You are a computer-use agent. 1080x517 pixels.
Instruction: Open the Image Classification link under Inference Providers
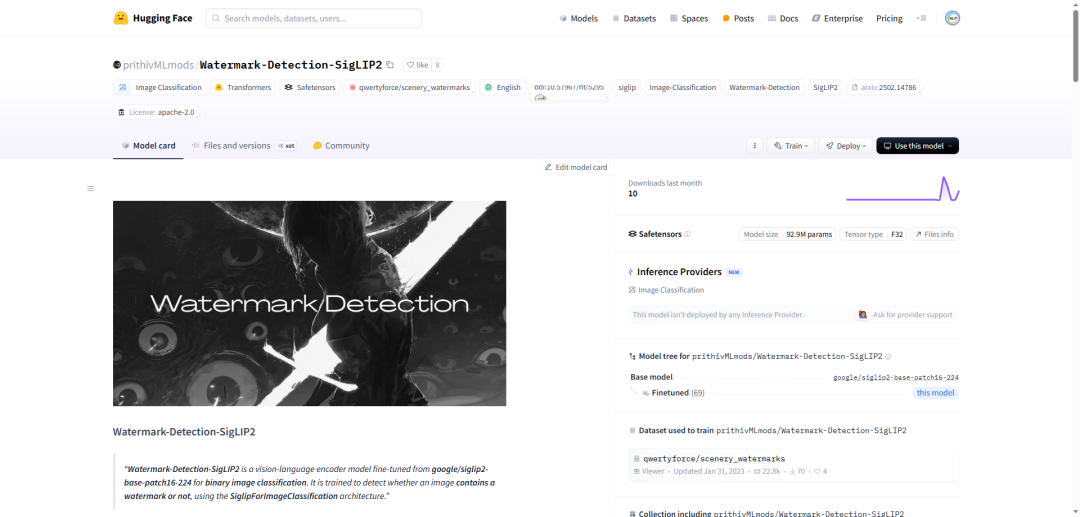click(x=666, y=290)
